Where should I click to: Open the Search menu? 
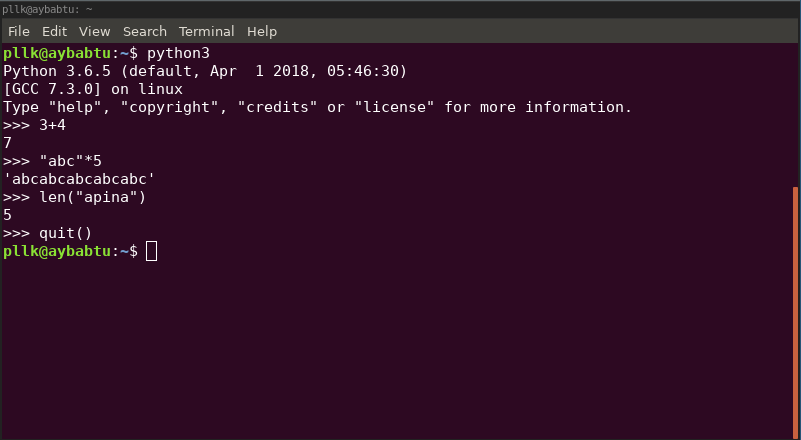(145, 31)
